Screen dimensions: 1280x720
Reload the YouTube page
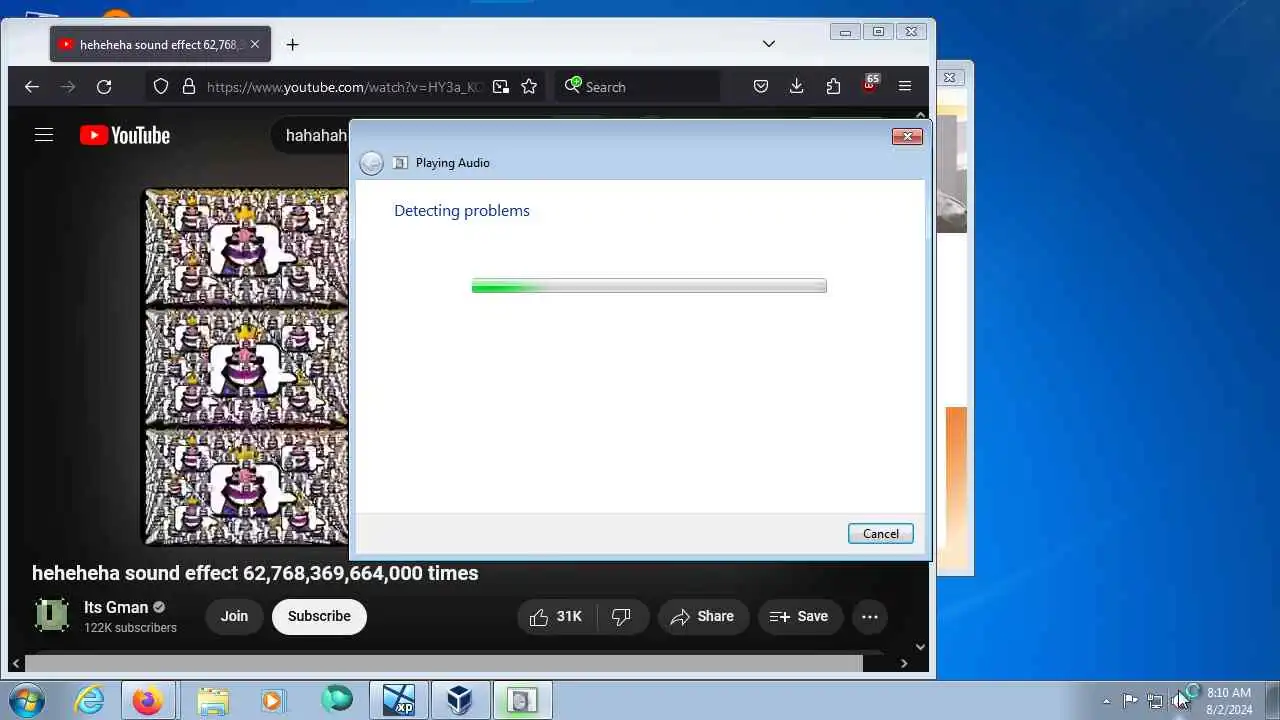coord(104,87)
